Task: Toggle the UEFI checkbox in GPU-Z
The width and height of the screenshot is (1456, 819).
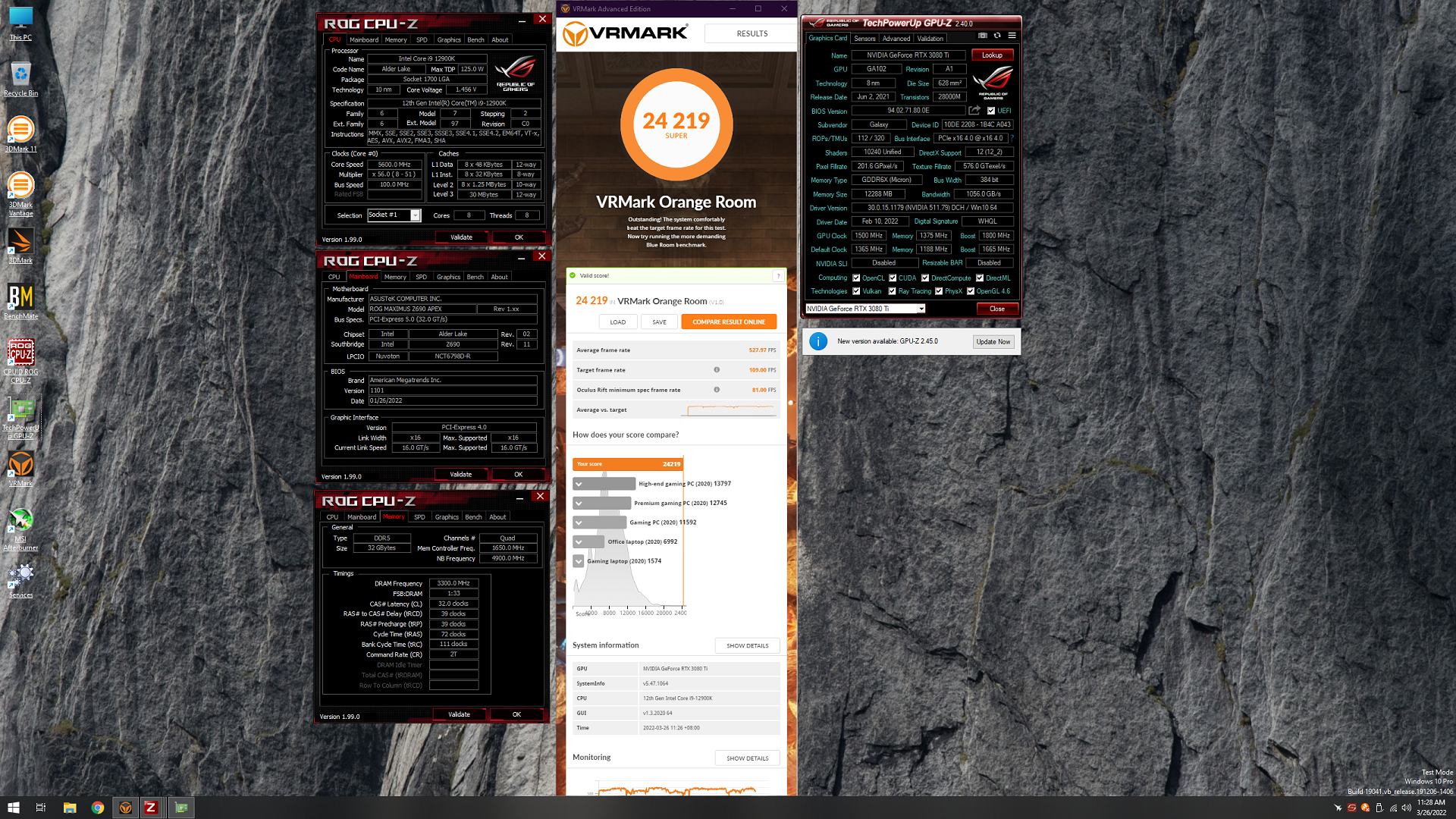Action: pos(991,111)
